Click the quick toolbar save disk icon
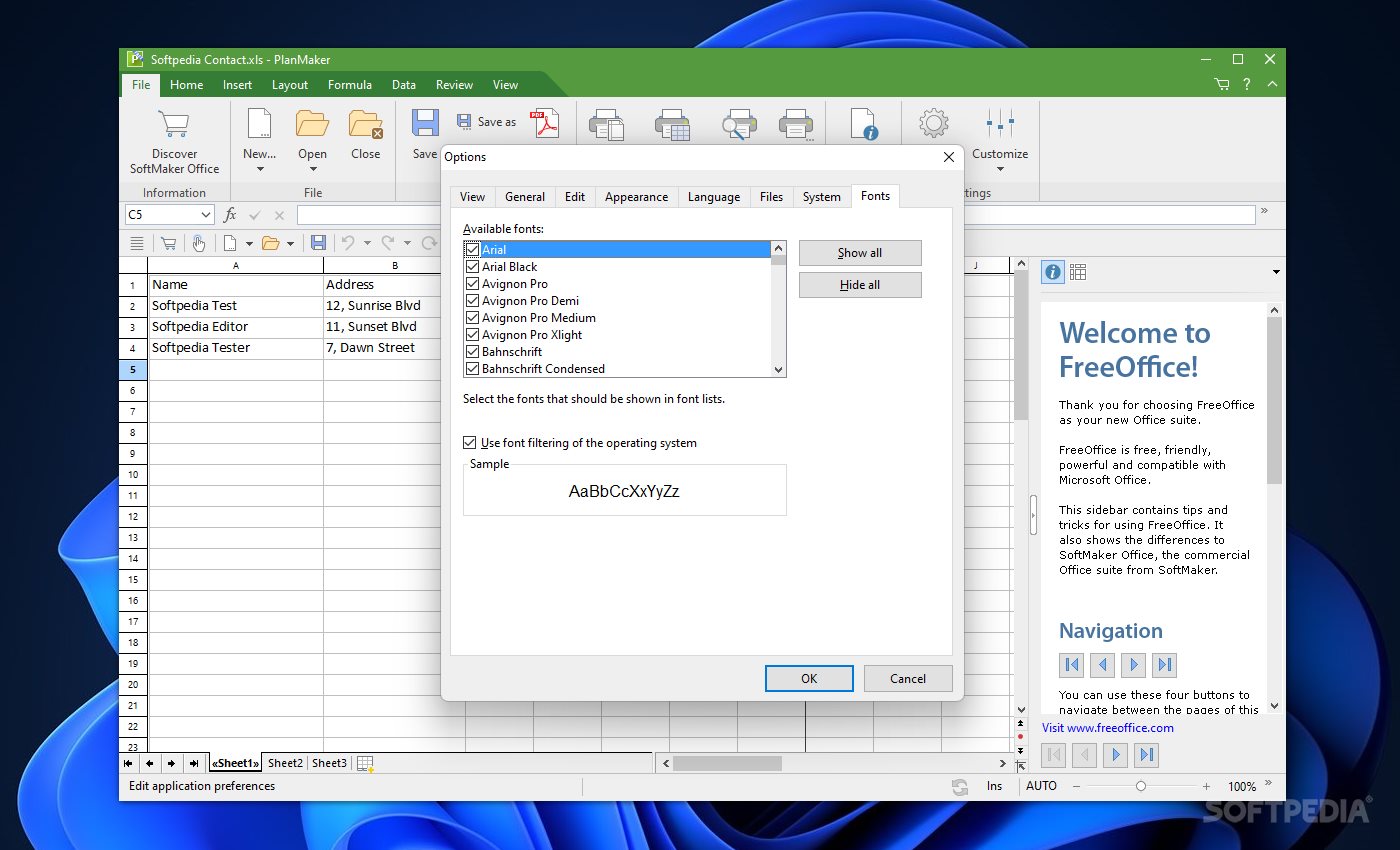Viewport: 1400px width, 850px height. 318,243
